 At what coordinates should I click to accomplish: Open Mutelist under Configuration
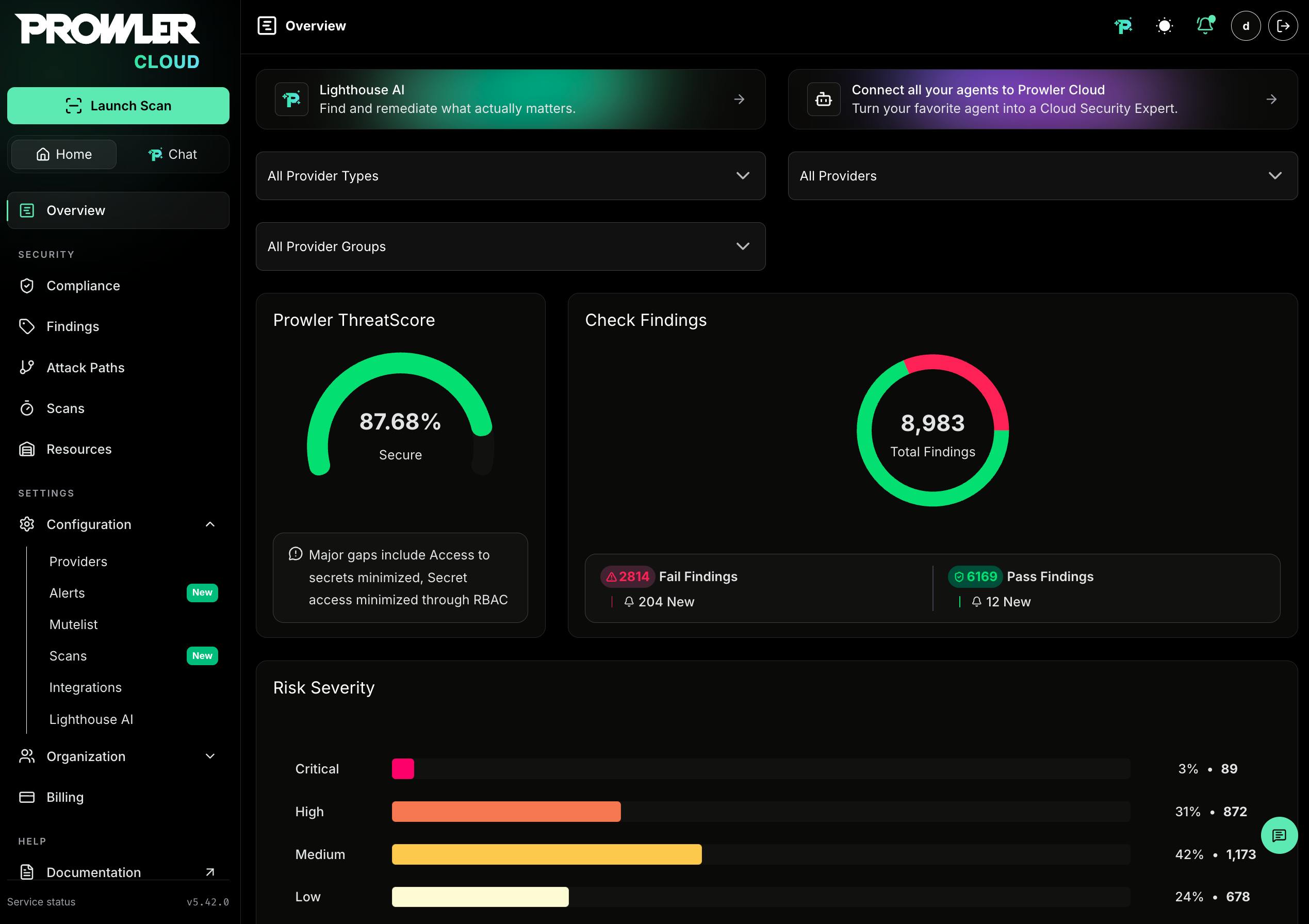click(x=73, y=624)
